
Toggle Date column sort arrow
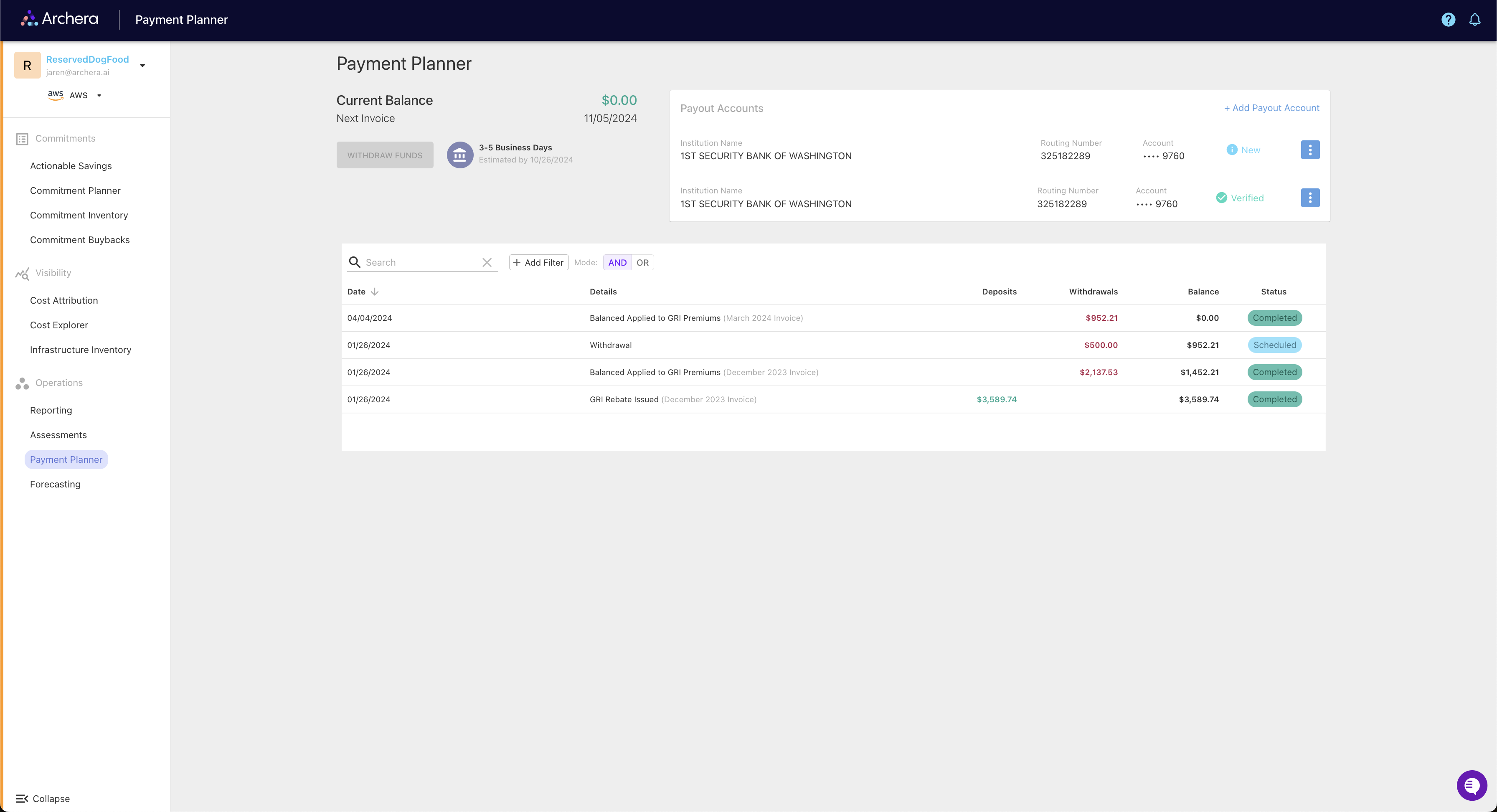(x=375, y=292)
